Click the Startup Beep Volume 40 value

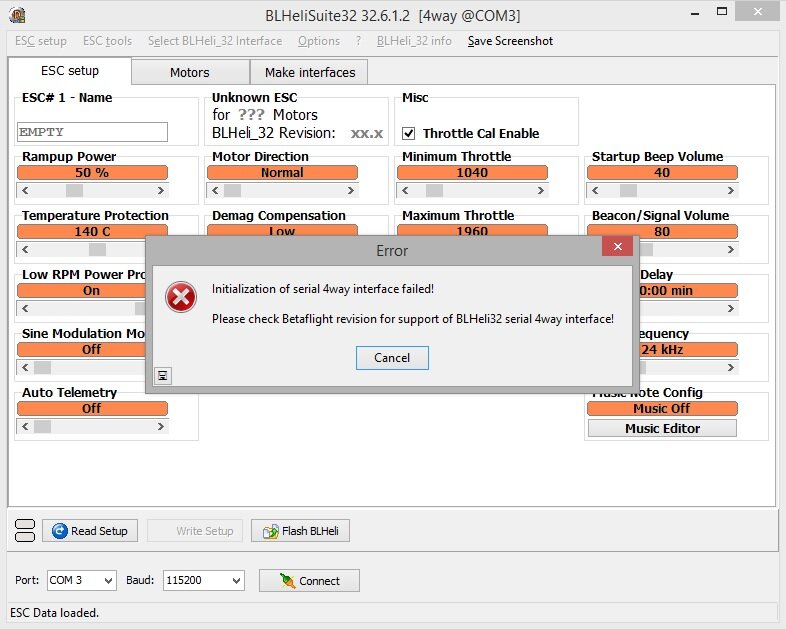[662, 172]
